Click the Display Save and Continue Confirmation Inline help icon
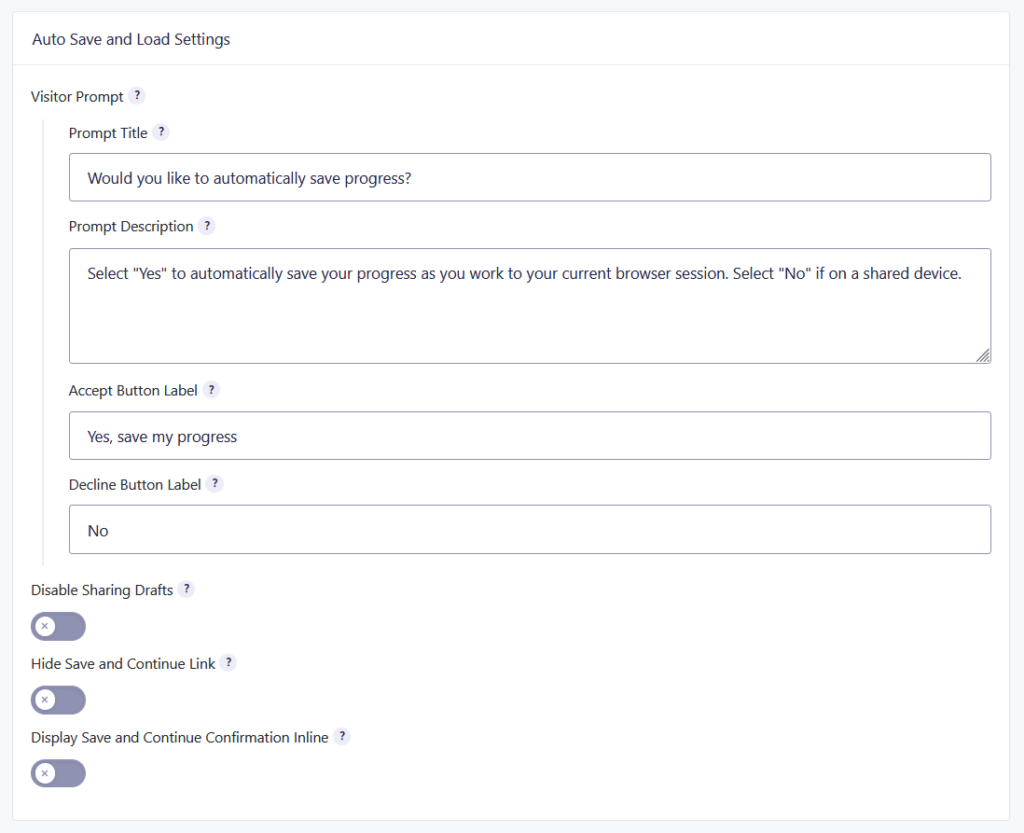Viewport: 1024px width, 833px height. [x=342, y=736]
